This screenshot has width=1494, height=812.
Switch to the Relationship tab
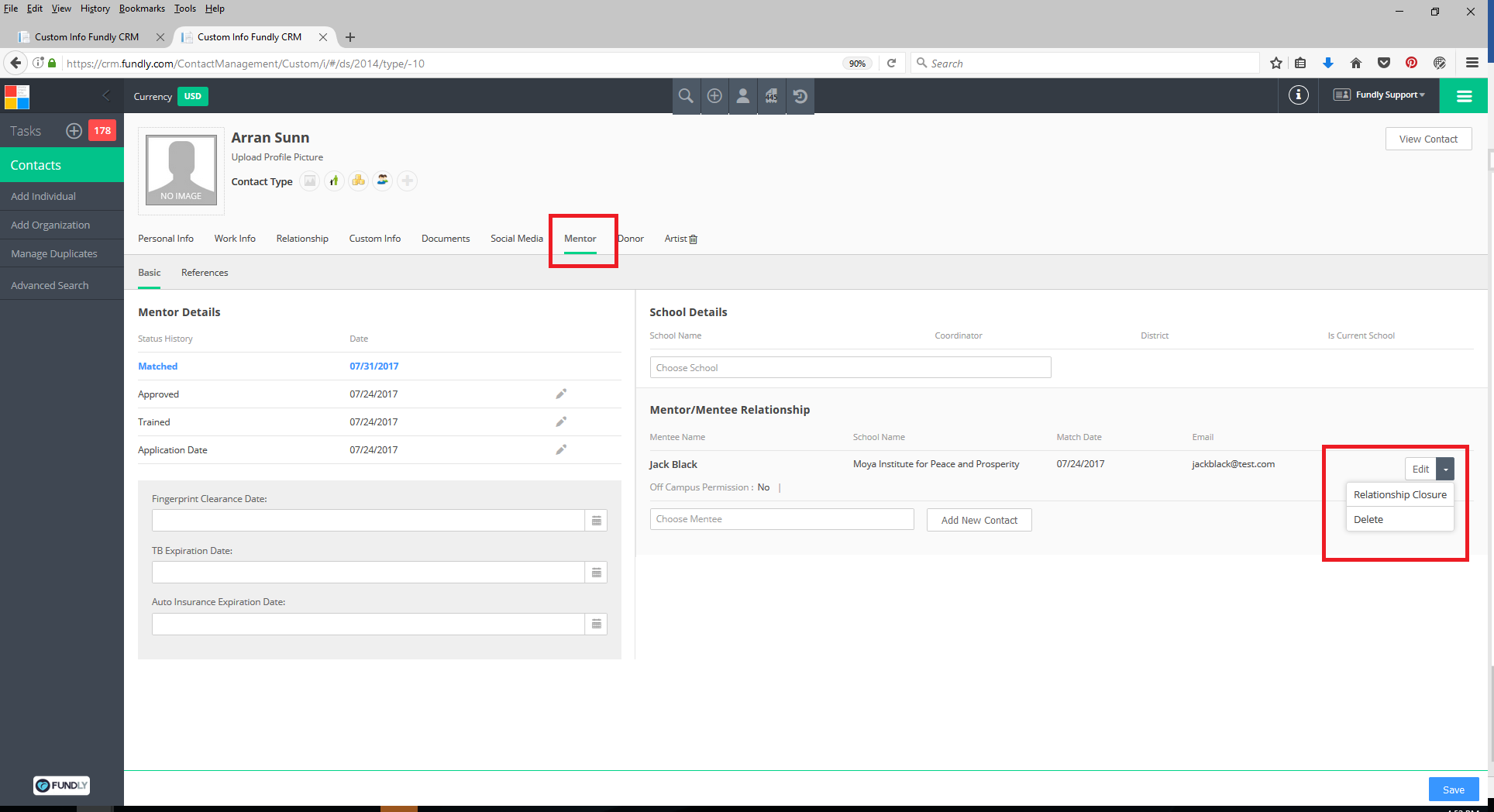coord(302,239)
